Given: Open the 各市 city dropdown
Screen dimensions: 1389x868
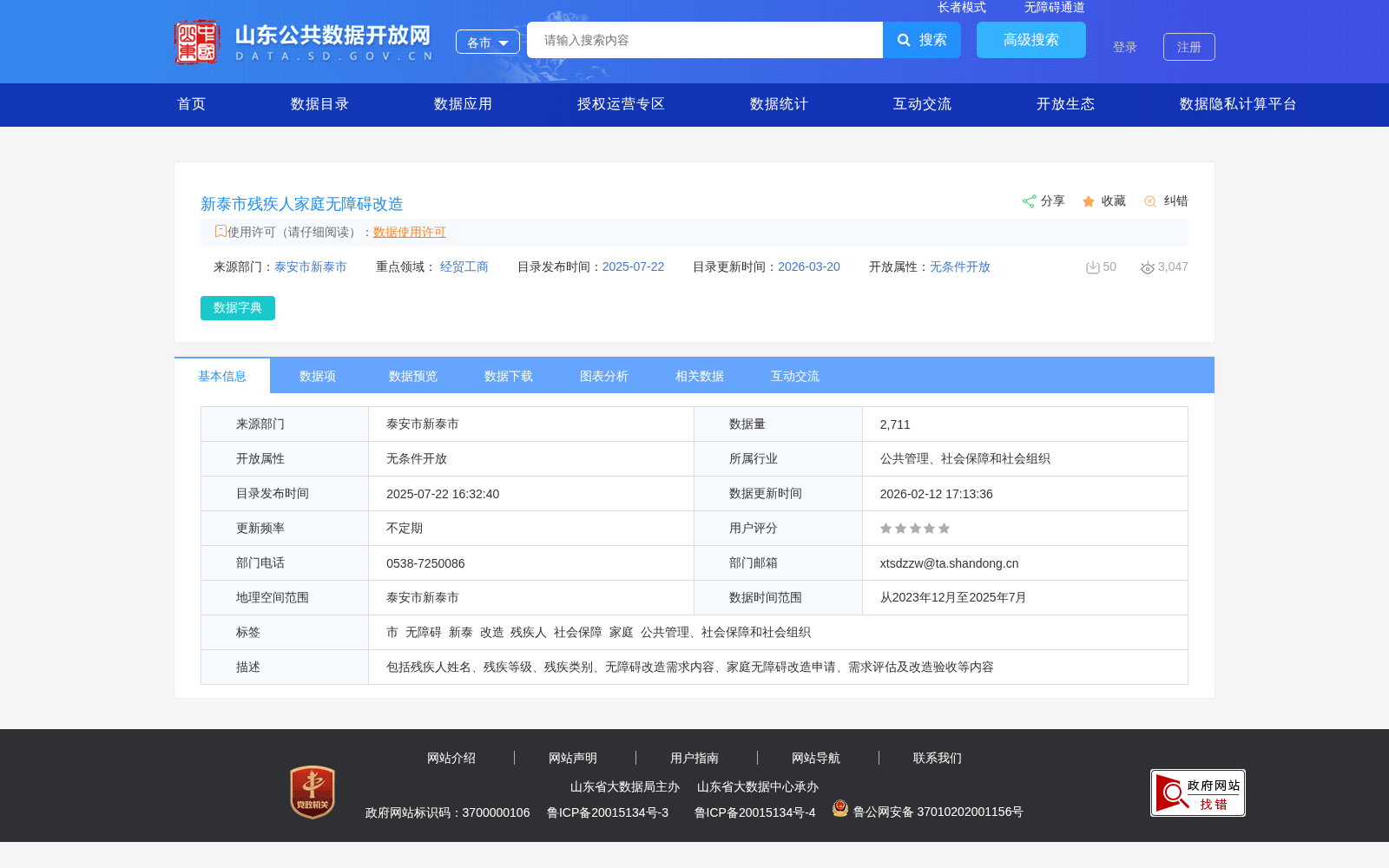Looking at the screenshot, I should (x=488, y=42).
